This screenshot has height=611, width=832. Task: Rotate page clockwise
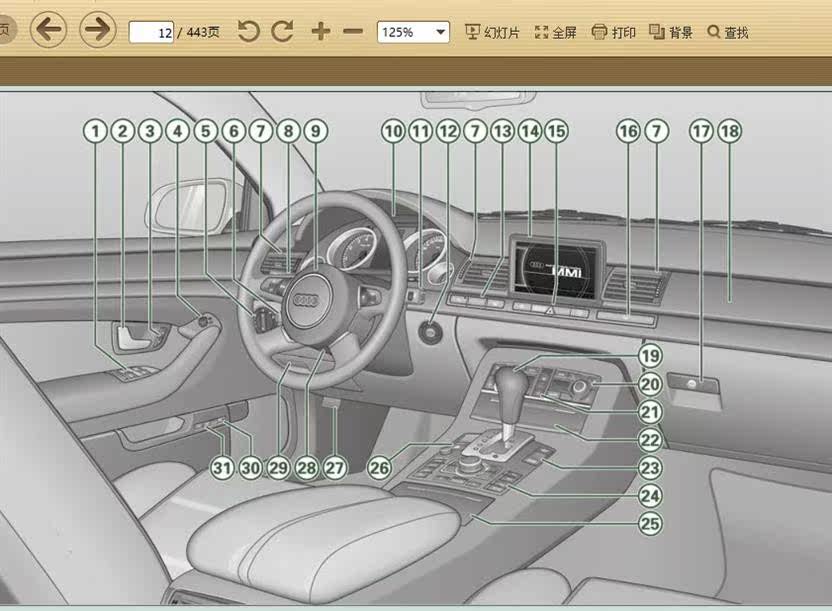(282, 32)
